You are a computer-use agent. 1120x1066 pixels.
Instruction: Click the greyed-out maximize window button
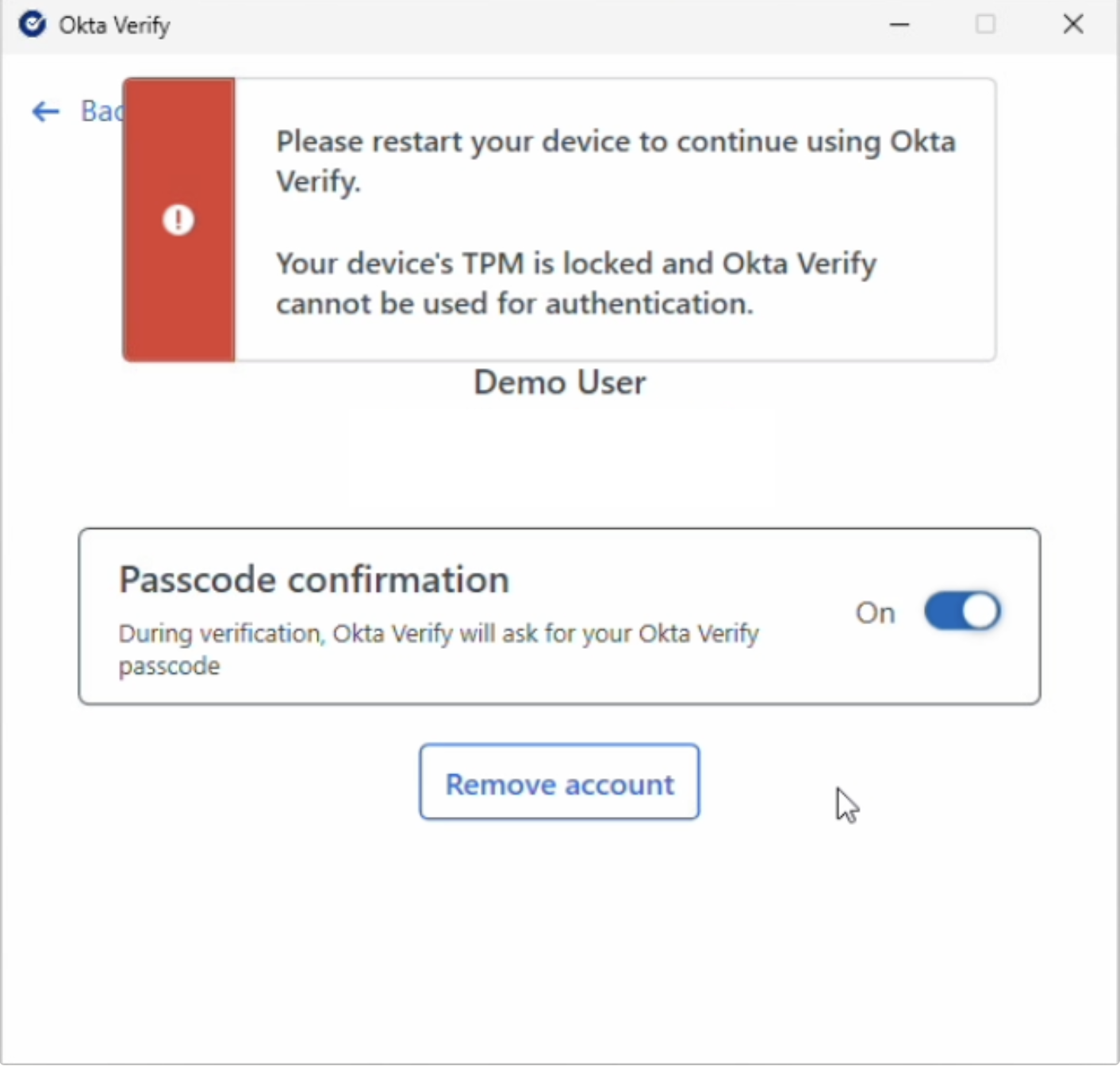point(986,25)
